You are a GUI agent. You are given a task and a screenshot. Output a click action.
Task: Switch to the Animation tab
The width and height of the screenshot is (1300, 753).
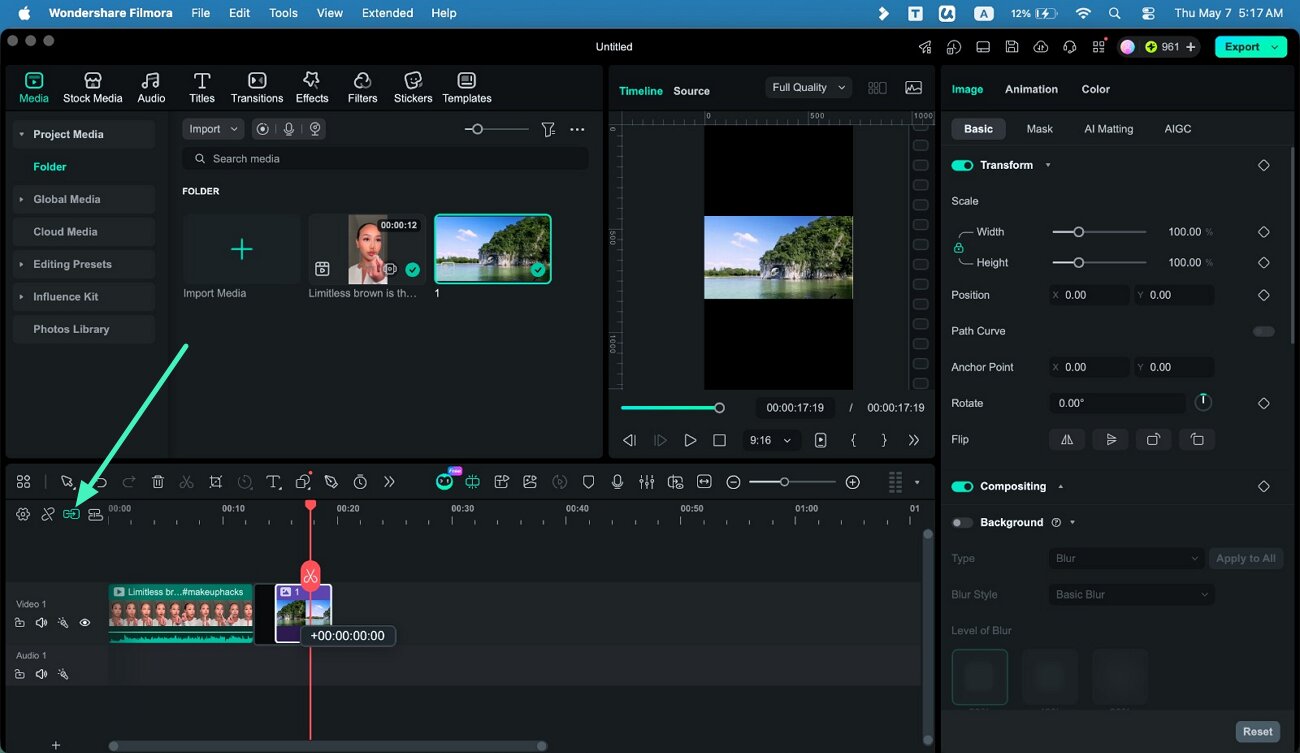1031,89
